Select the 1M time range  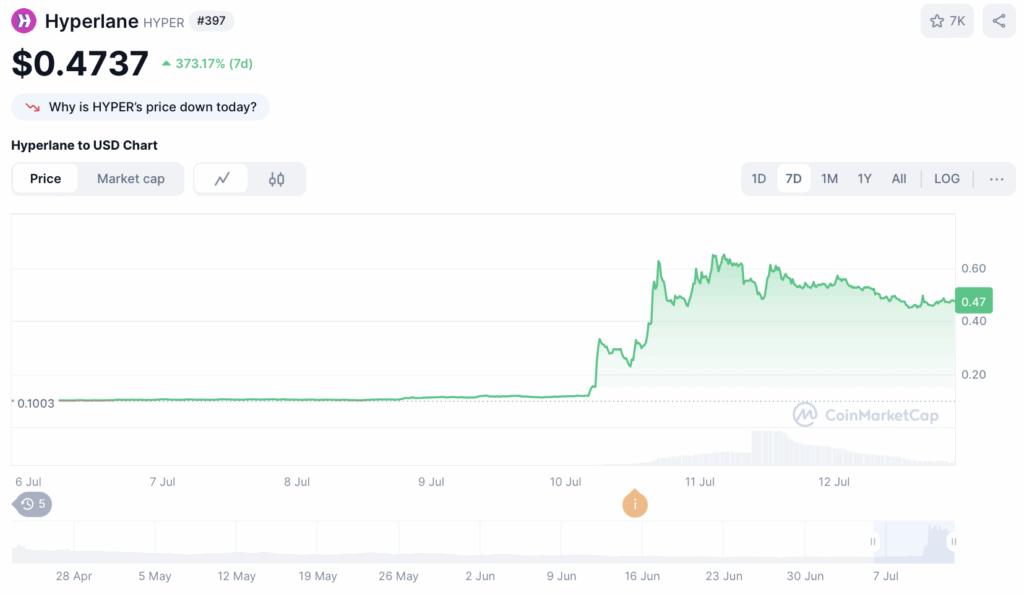[x=829, y=179]
